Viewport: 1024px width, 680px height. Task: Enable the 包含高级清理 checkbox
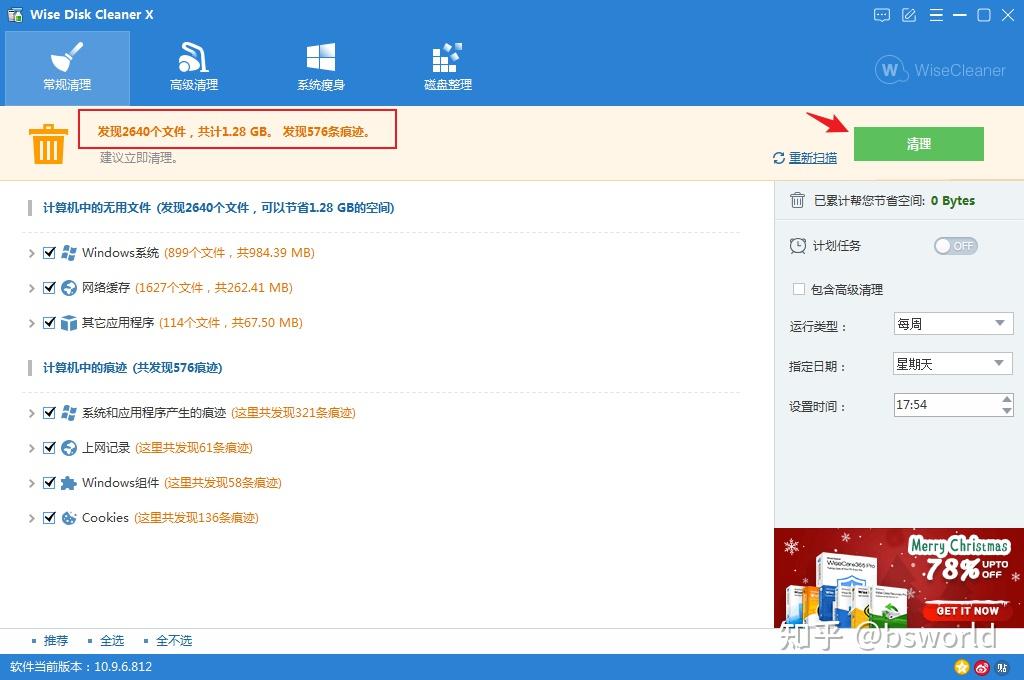[x=798, y=289]
